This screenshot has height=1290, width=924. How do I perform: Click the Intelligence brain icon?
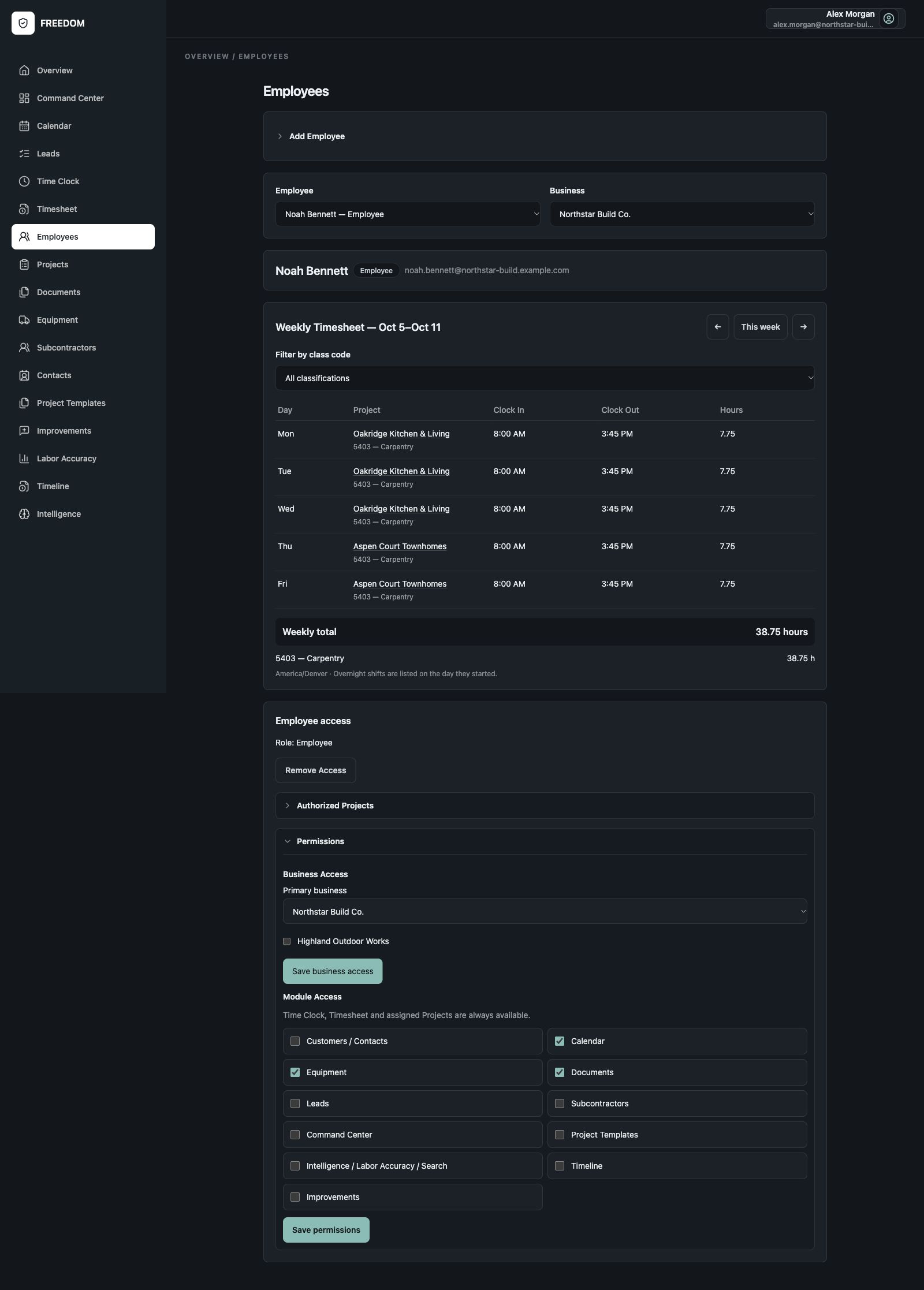click(24, 514)
